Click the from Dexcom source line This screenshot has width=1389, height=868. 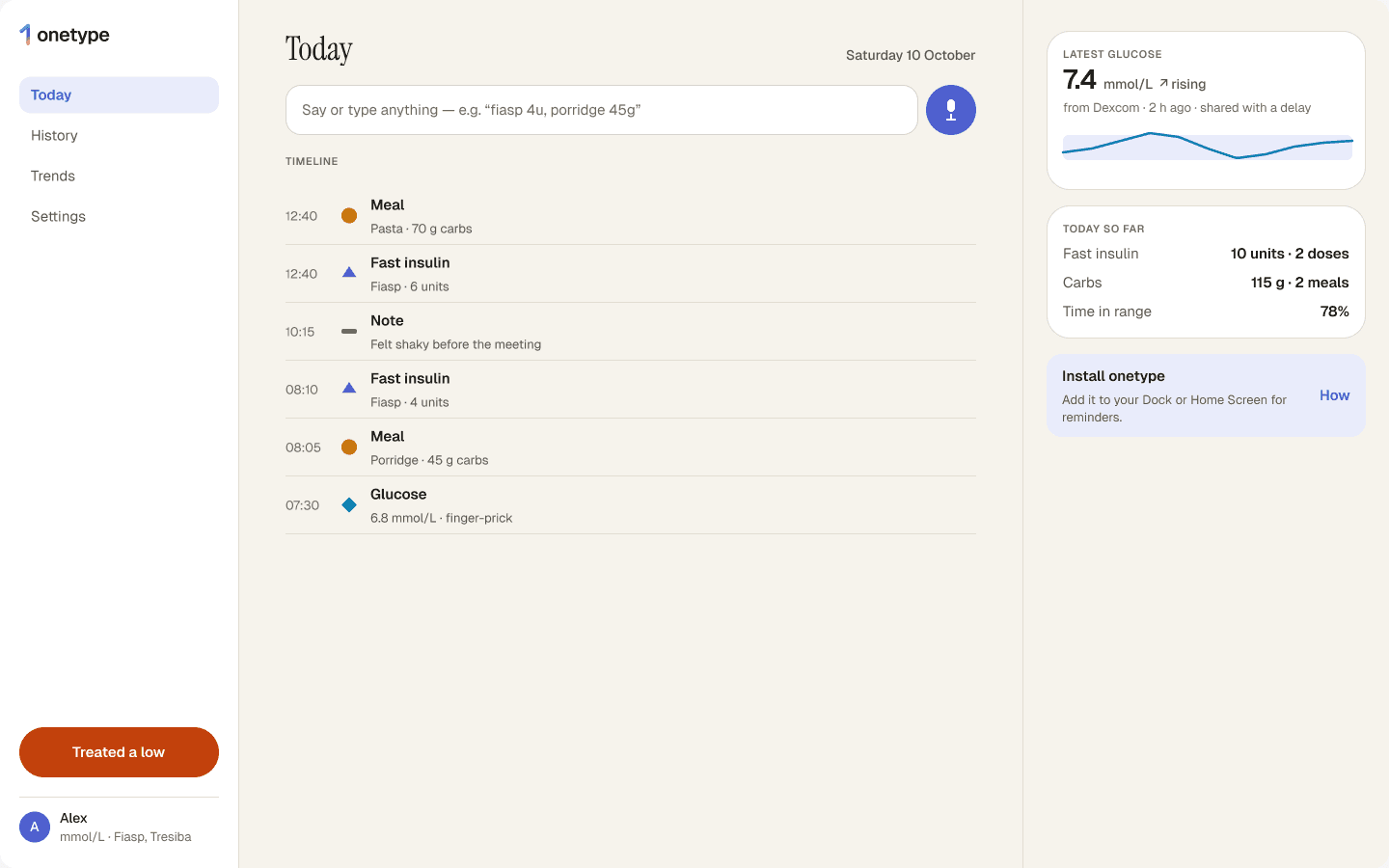click(x=1186, y=108)
